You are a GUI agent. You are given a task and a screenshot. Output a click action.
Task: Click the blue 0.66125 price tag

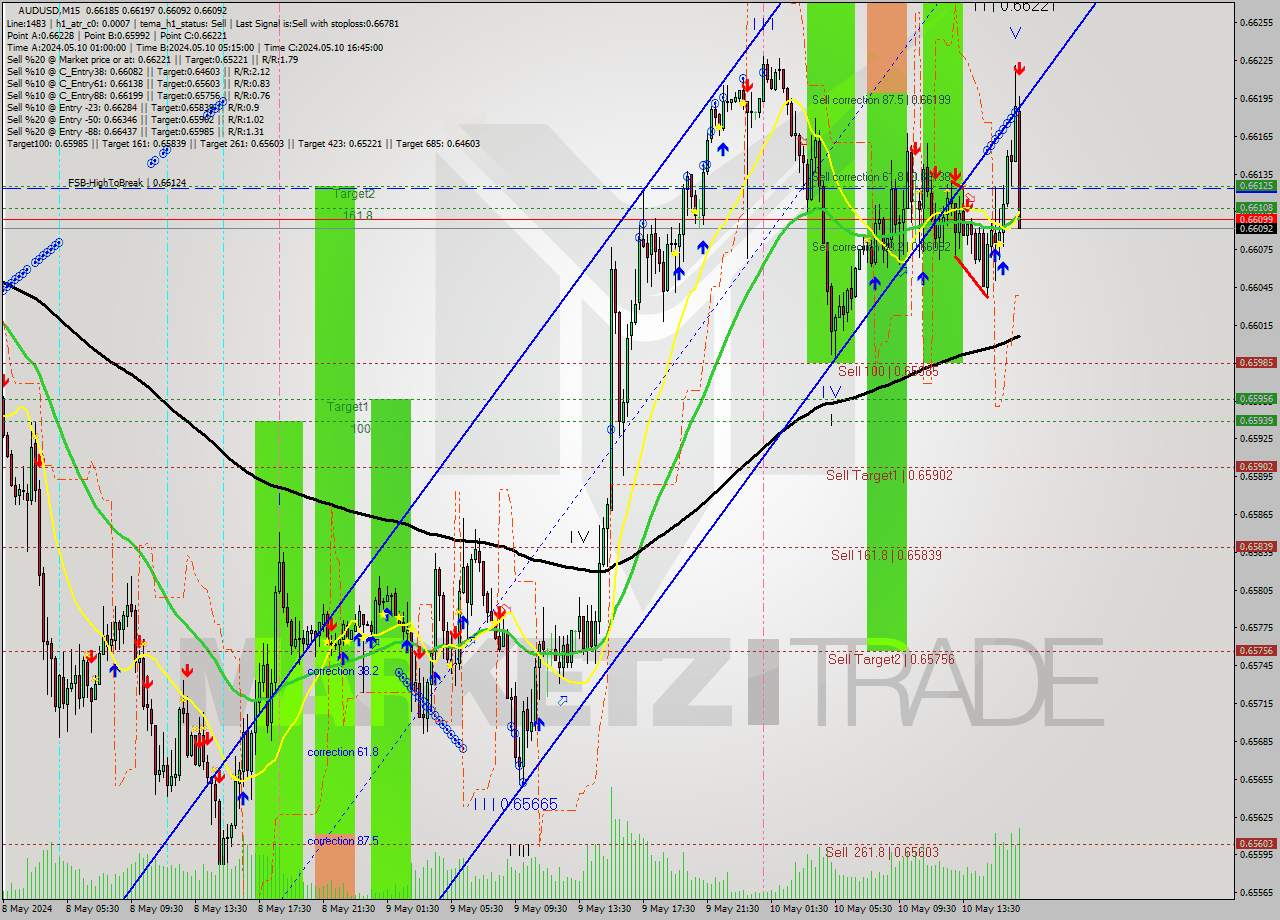(1256, 185)
